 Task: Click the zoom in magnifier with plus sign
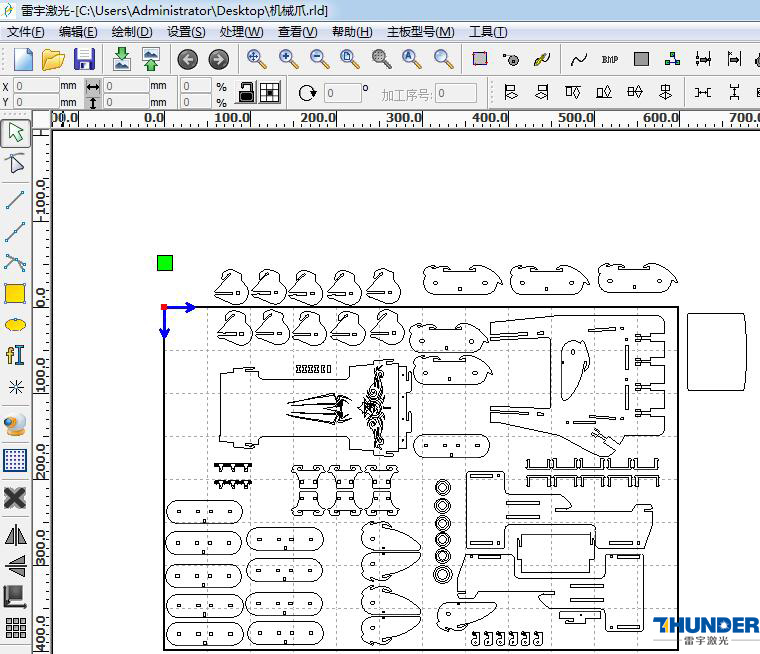coord(288,59)
